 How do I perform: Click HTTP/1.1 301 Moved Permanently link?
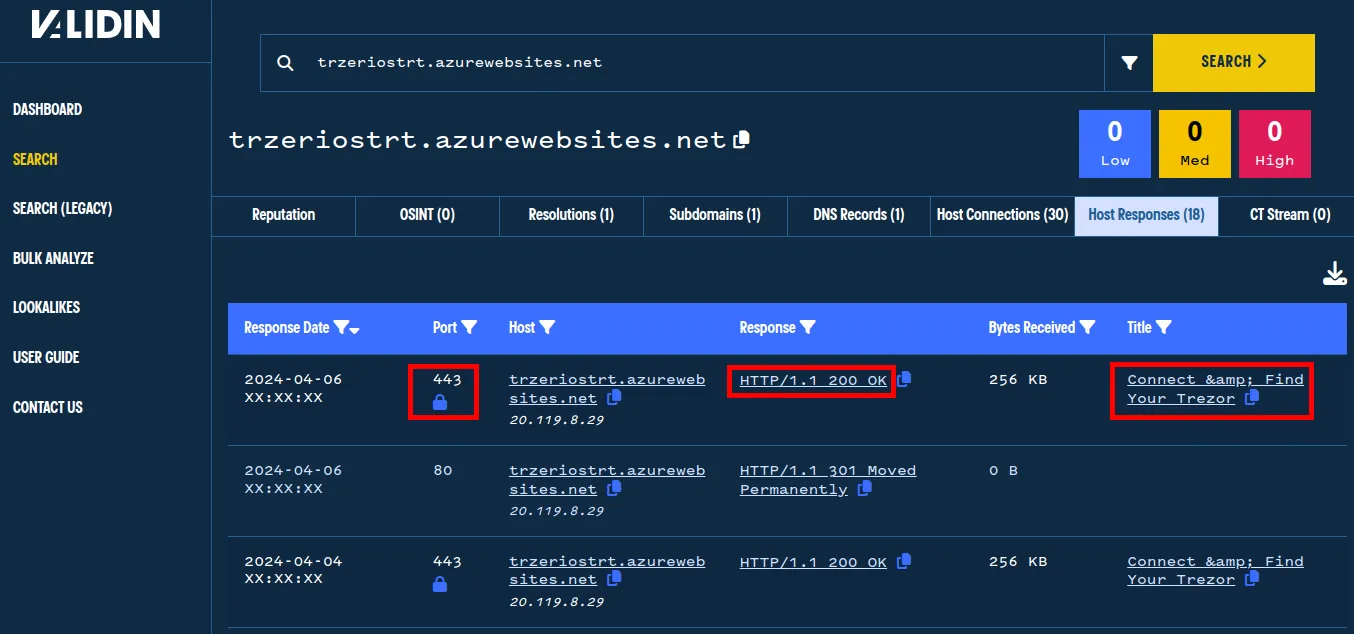828,480
